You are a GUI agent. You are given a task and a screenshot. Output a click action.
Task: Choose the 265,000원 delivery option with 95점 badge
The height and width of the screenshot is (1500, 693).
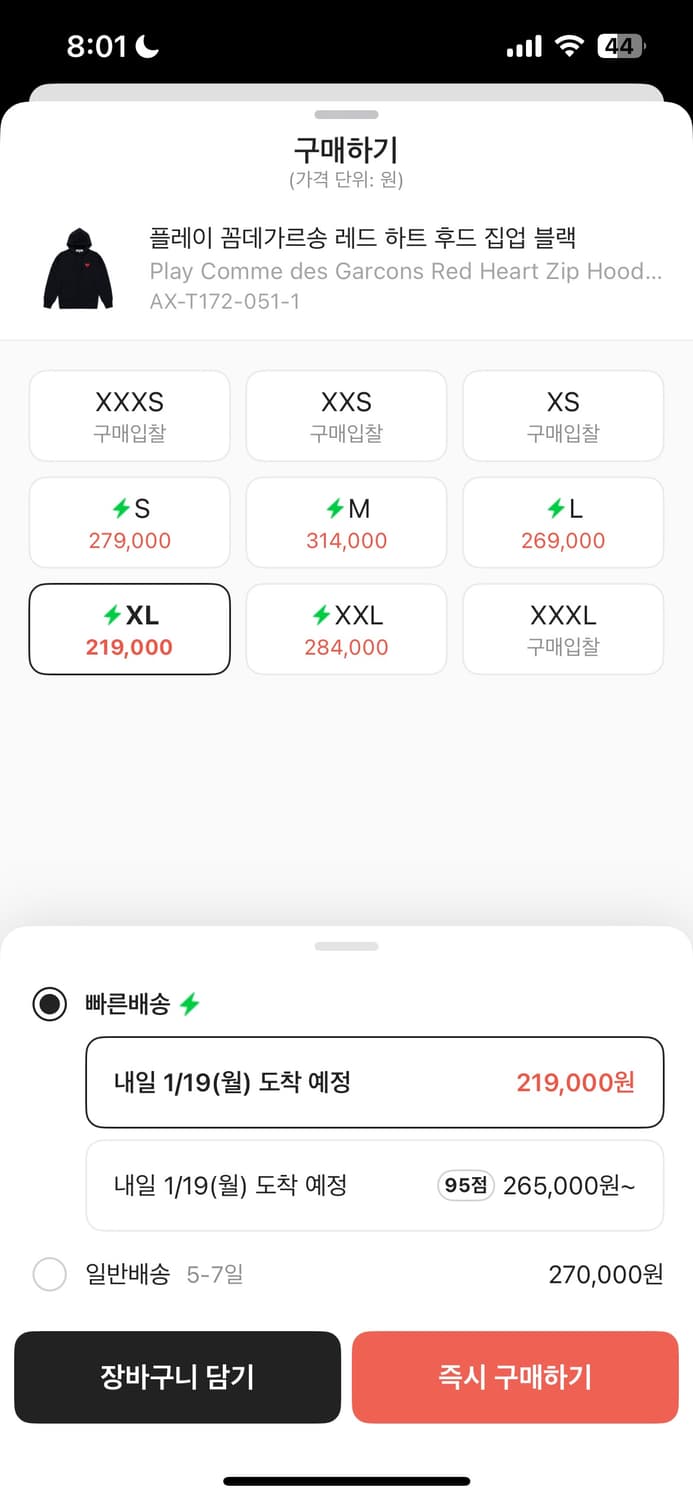pyautogui.click(x=374, y=1185)
